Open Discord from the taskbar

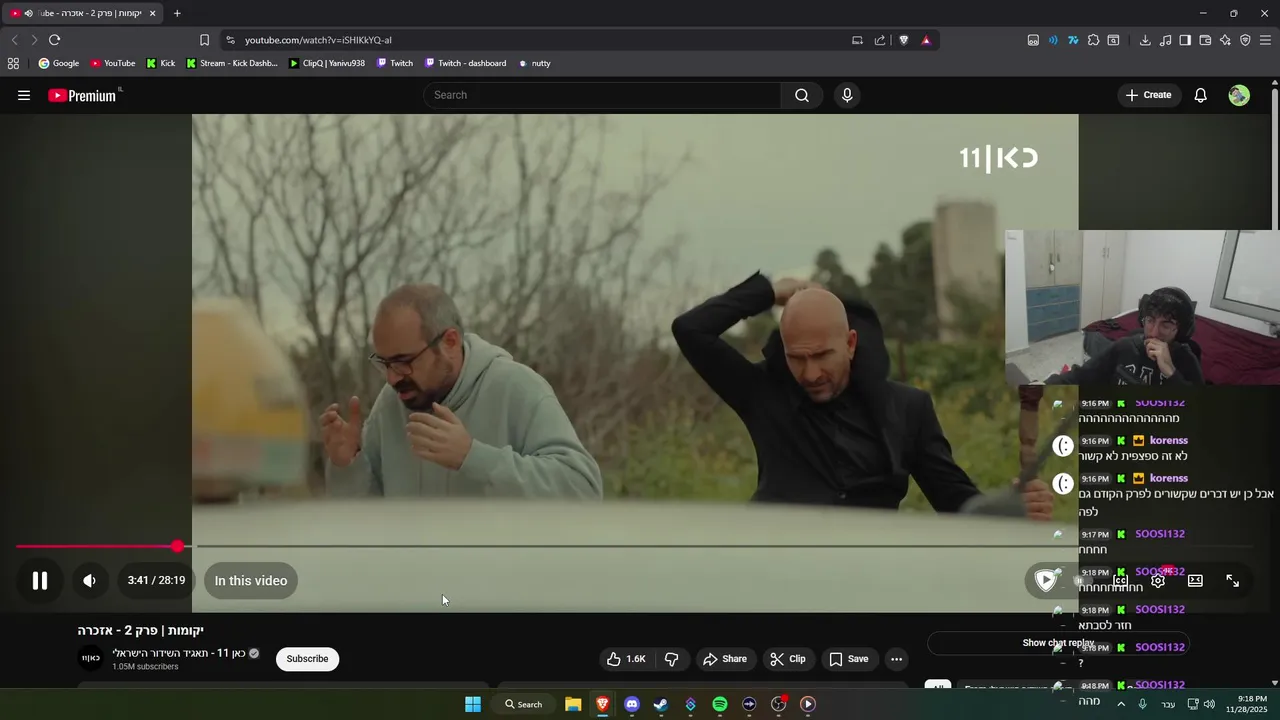point(631,704)
